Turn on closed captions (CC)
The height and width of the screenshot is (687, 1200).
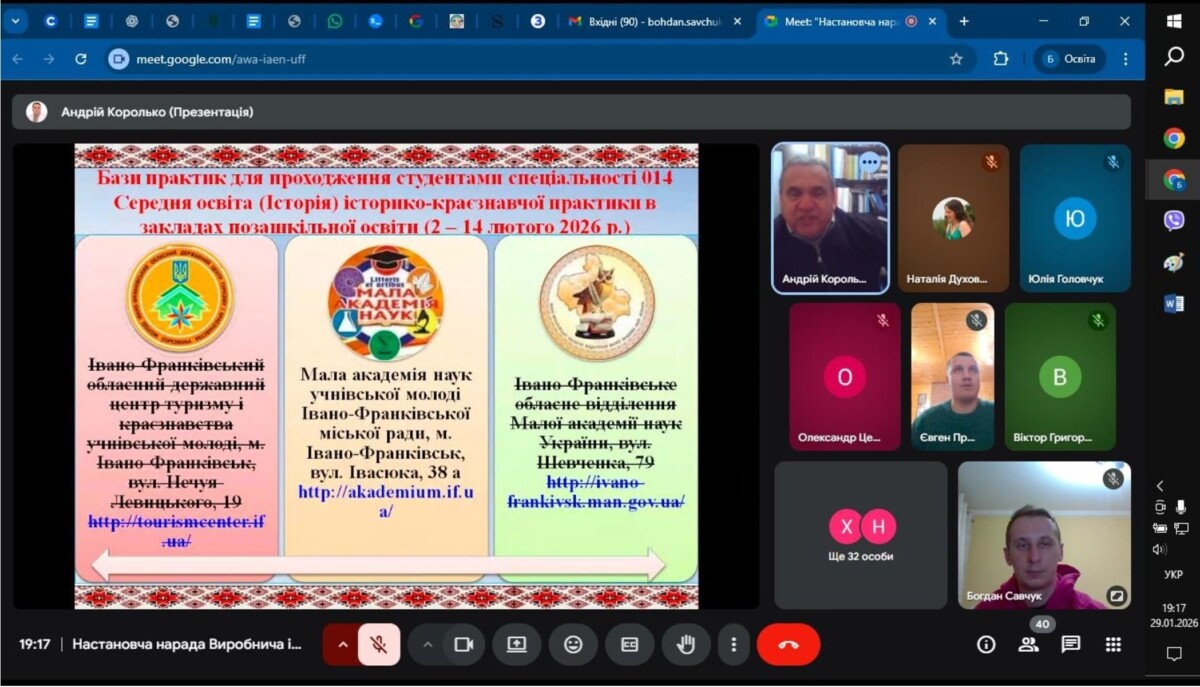tap(629, 645)
